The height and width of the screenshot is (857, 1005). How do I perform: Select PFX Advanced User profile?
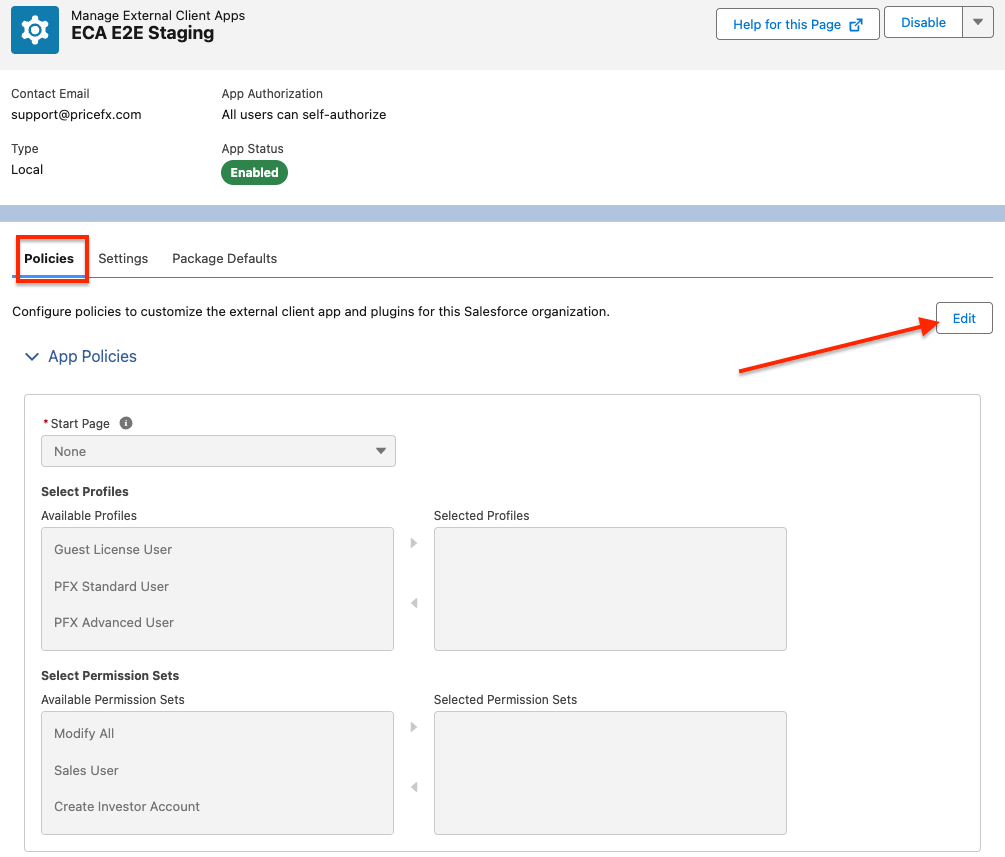(x=114, y=622)
